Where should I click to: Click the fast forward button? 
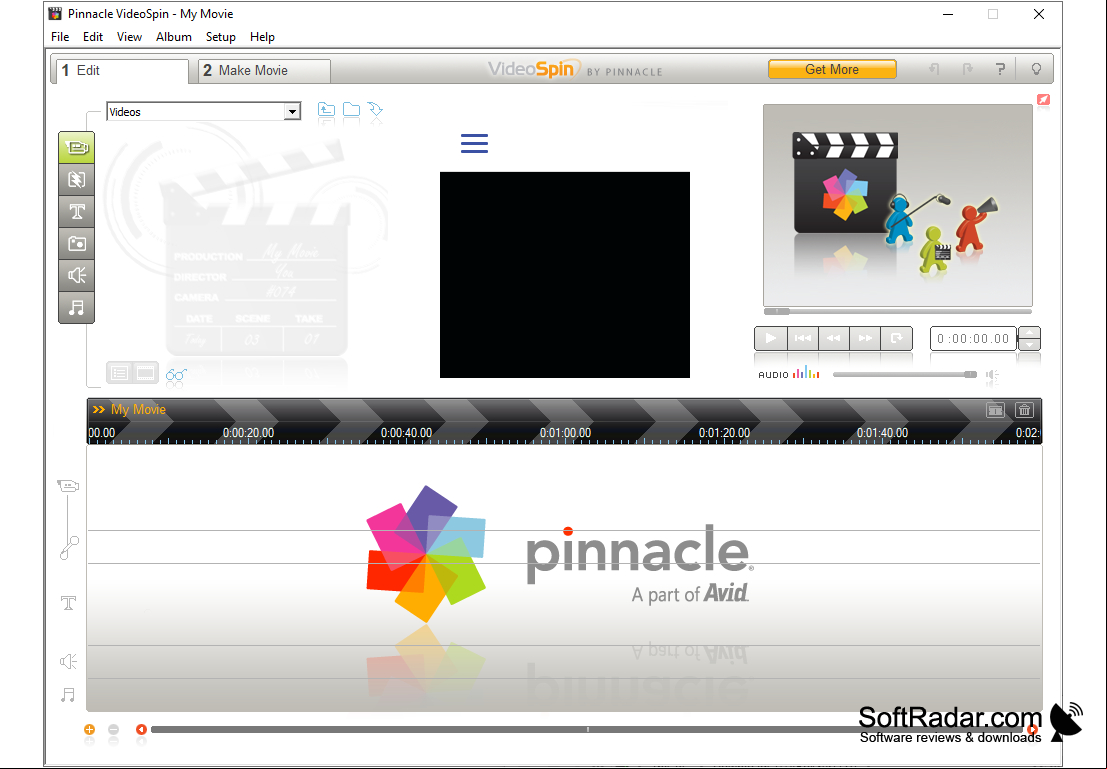(x=865, y=338)
